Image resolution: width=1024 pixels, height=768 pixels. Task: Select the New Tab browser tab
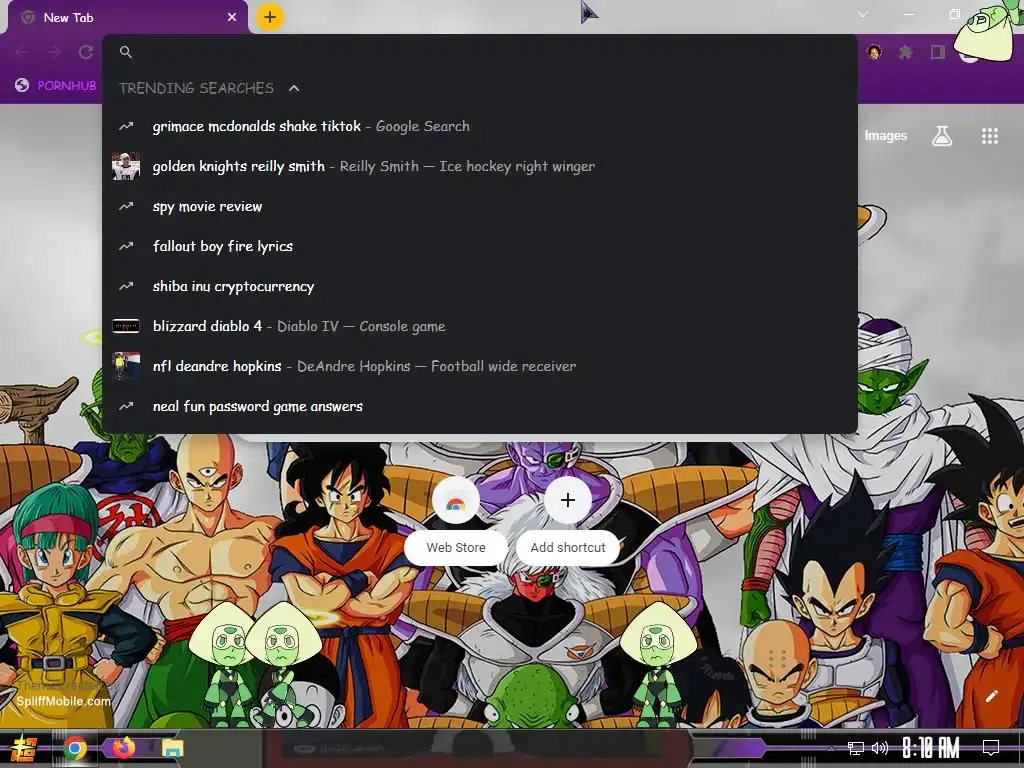click(128, 18)
